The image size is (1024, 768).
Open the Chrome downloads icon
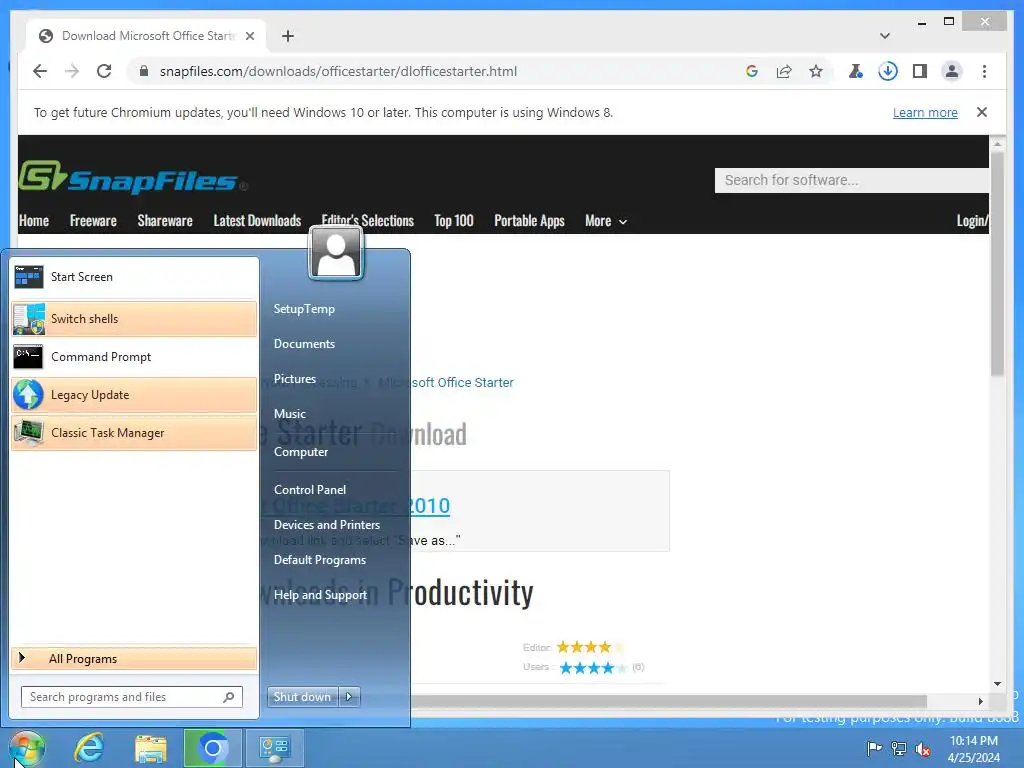tap(888, 71)
